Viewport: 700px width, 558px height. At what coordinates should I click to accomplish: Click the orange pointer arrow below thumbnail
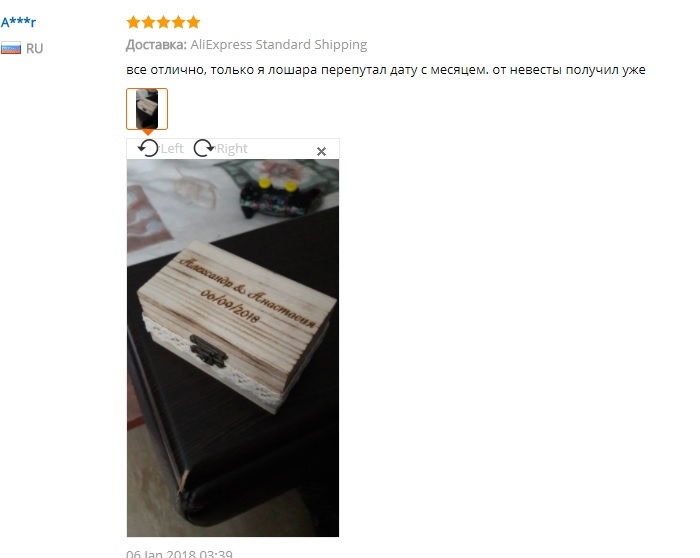147,133
